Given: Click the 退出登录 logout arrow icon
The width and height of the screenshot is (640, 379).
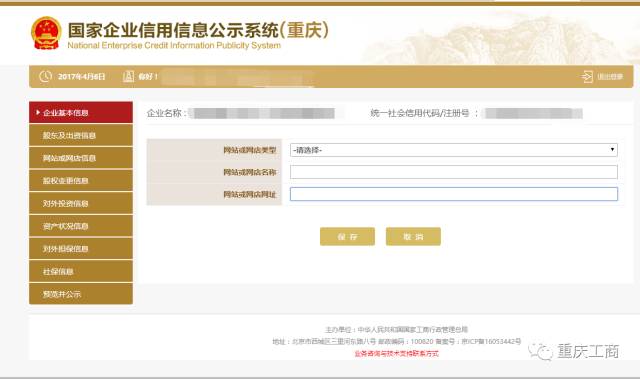Looking at the screenshot, I should pyautogui.click(x=587, y=76).
